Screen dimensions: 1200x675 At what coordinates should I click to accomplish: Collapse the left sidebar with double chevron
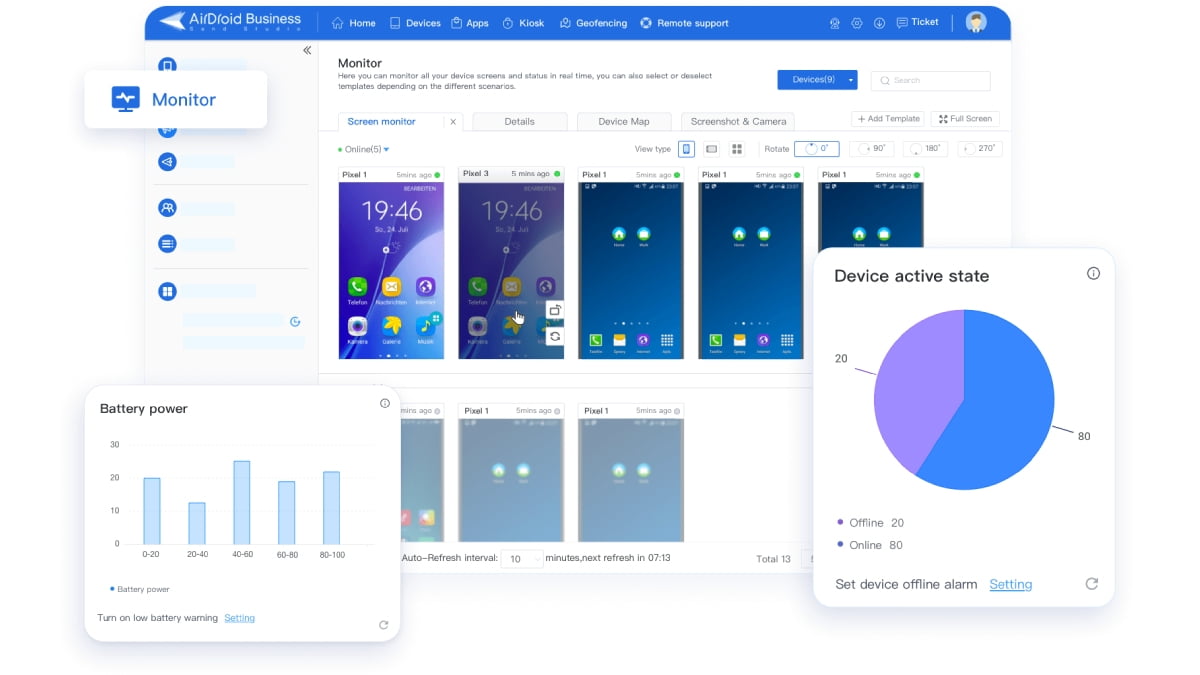click(x=307, y=50)
